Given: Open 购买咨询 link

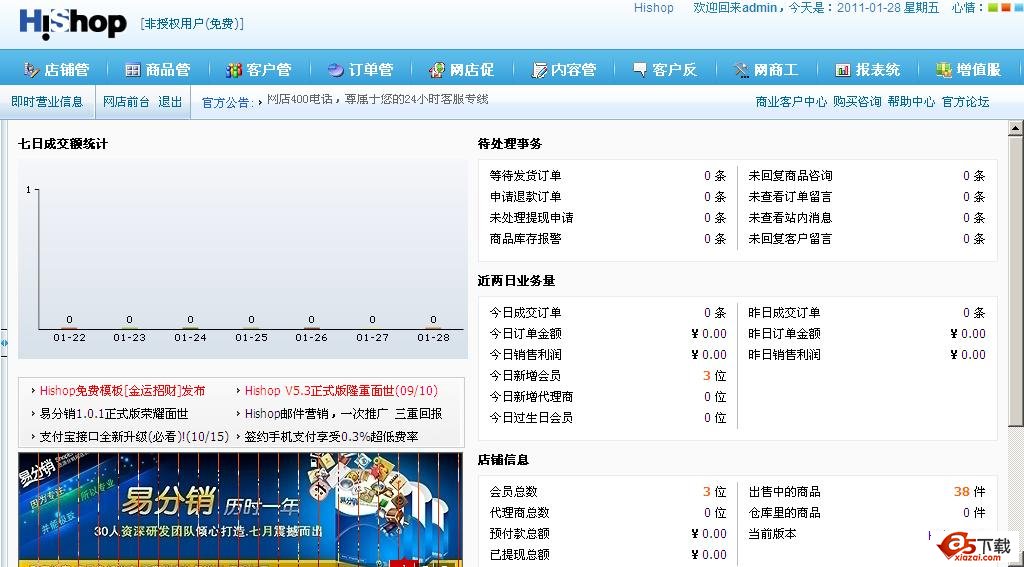Looking at the screenshot, I should [x=857, y=102].
